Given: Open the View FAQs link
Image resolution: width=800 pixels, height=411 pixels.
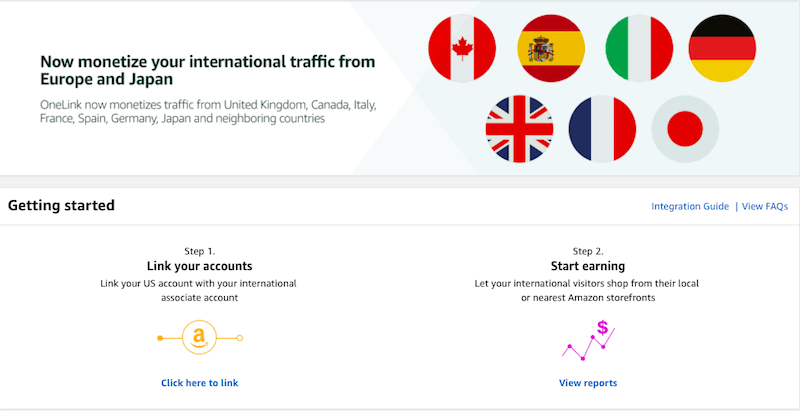Looking at the screenshot, I should point(765,206).
